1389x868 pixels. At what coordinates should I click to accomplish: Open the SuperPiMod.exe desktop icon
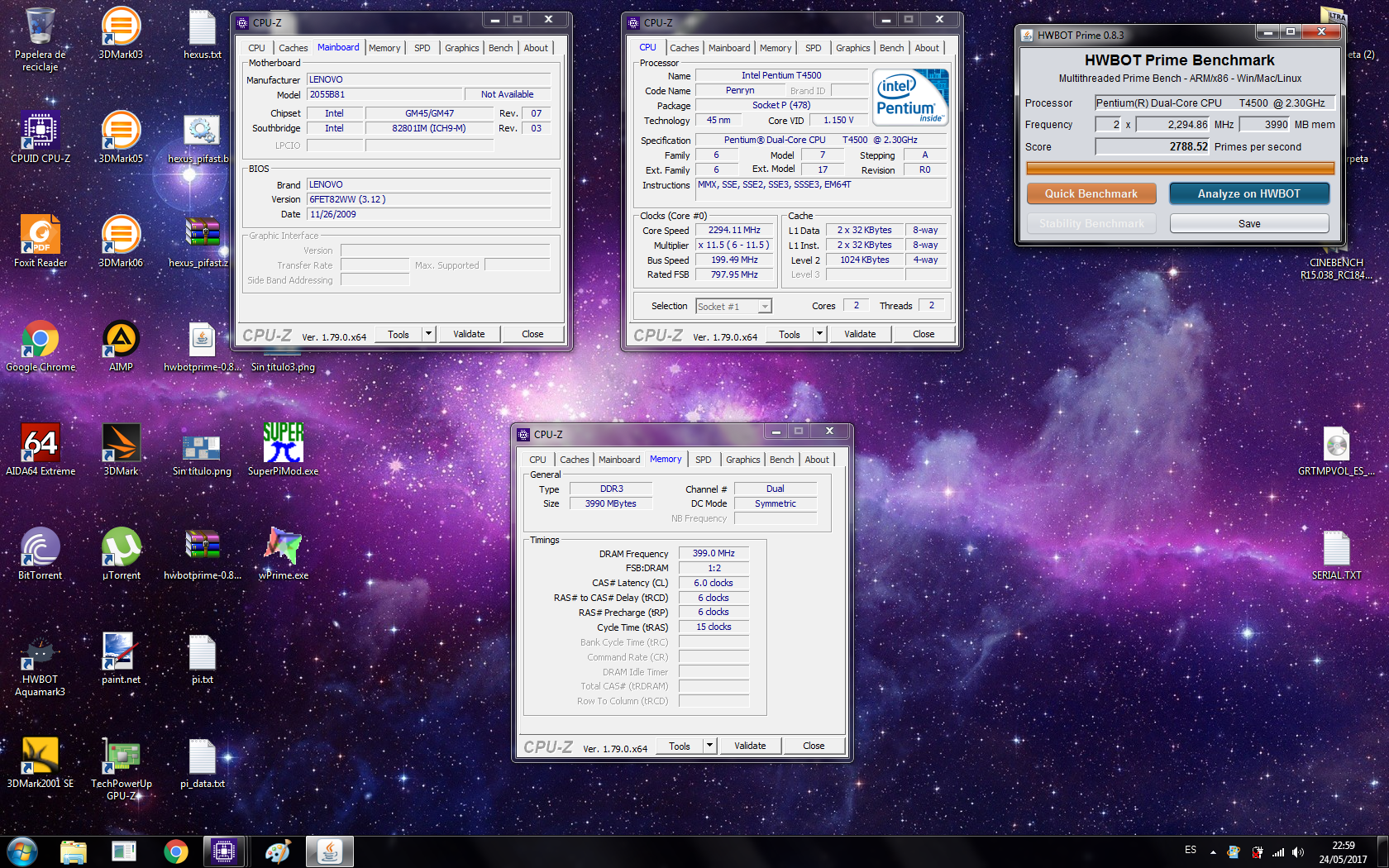(x=283, y=449)
